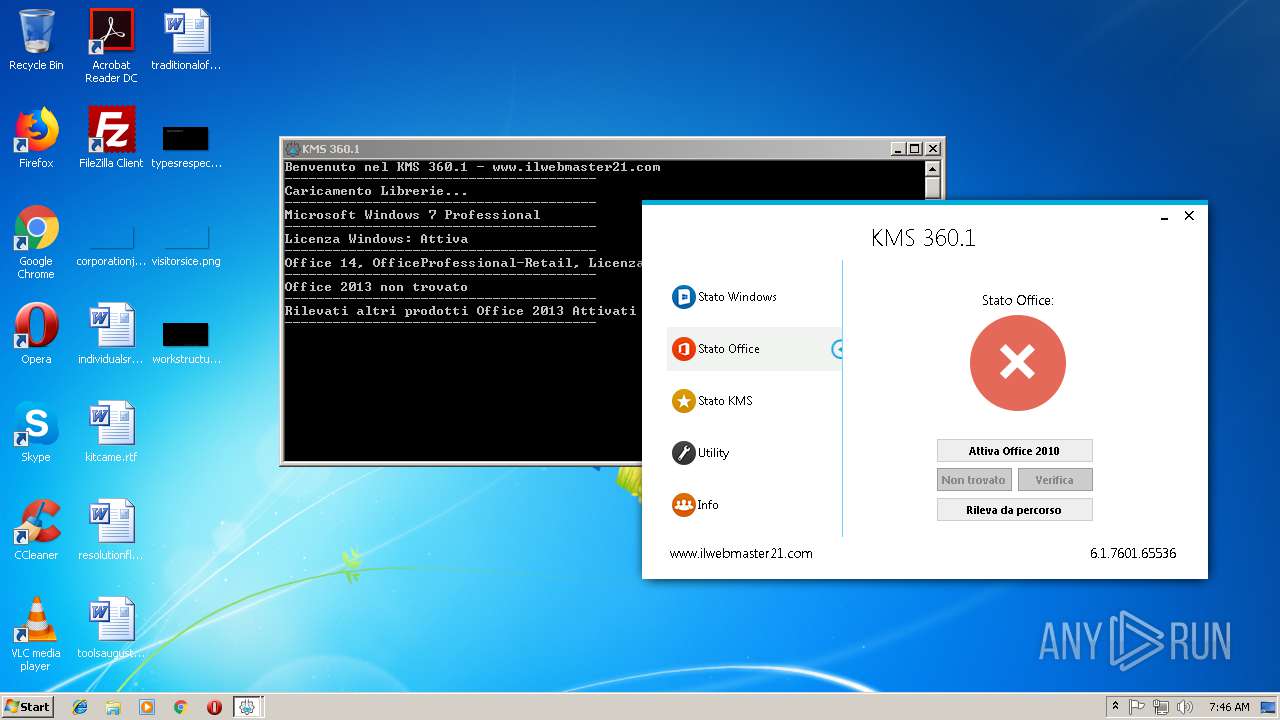Viewport: 1280px width, 720px height.
Task: Click the orange people Info icon
Action: pos(683,505)
